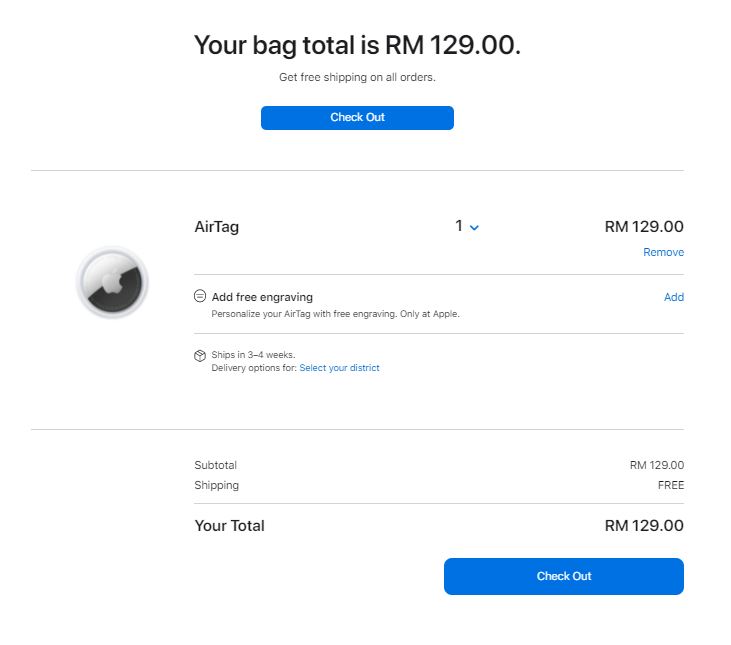731x645 pixels.
Task: Click the shipping box icon
Action: (x=200, y=355)
